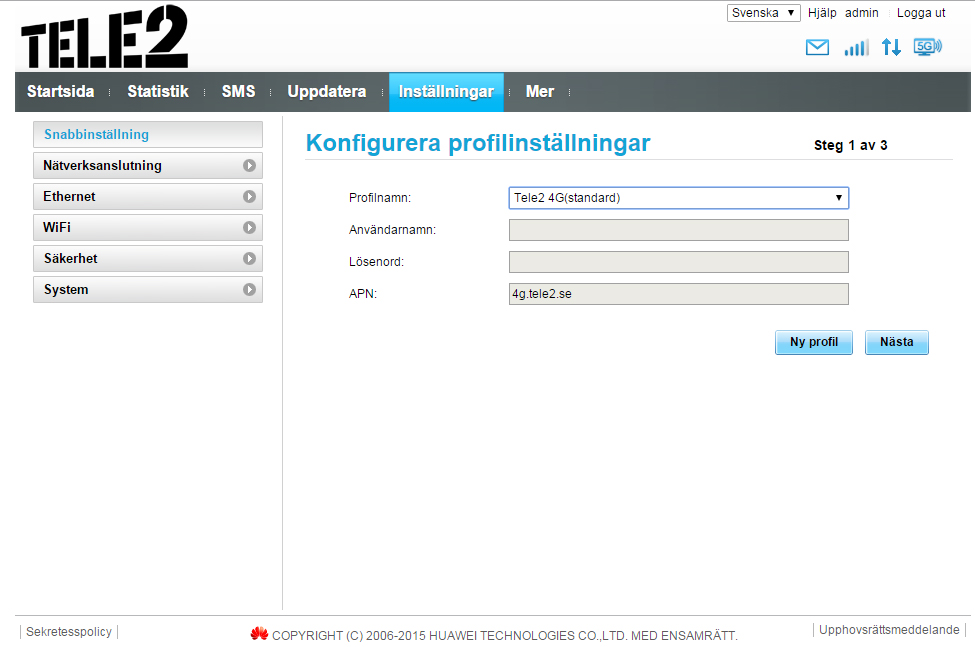Click the Huawei logo in footer
Screen dimensions: 975x647
point(259,634)
